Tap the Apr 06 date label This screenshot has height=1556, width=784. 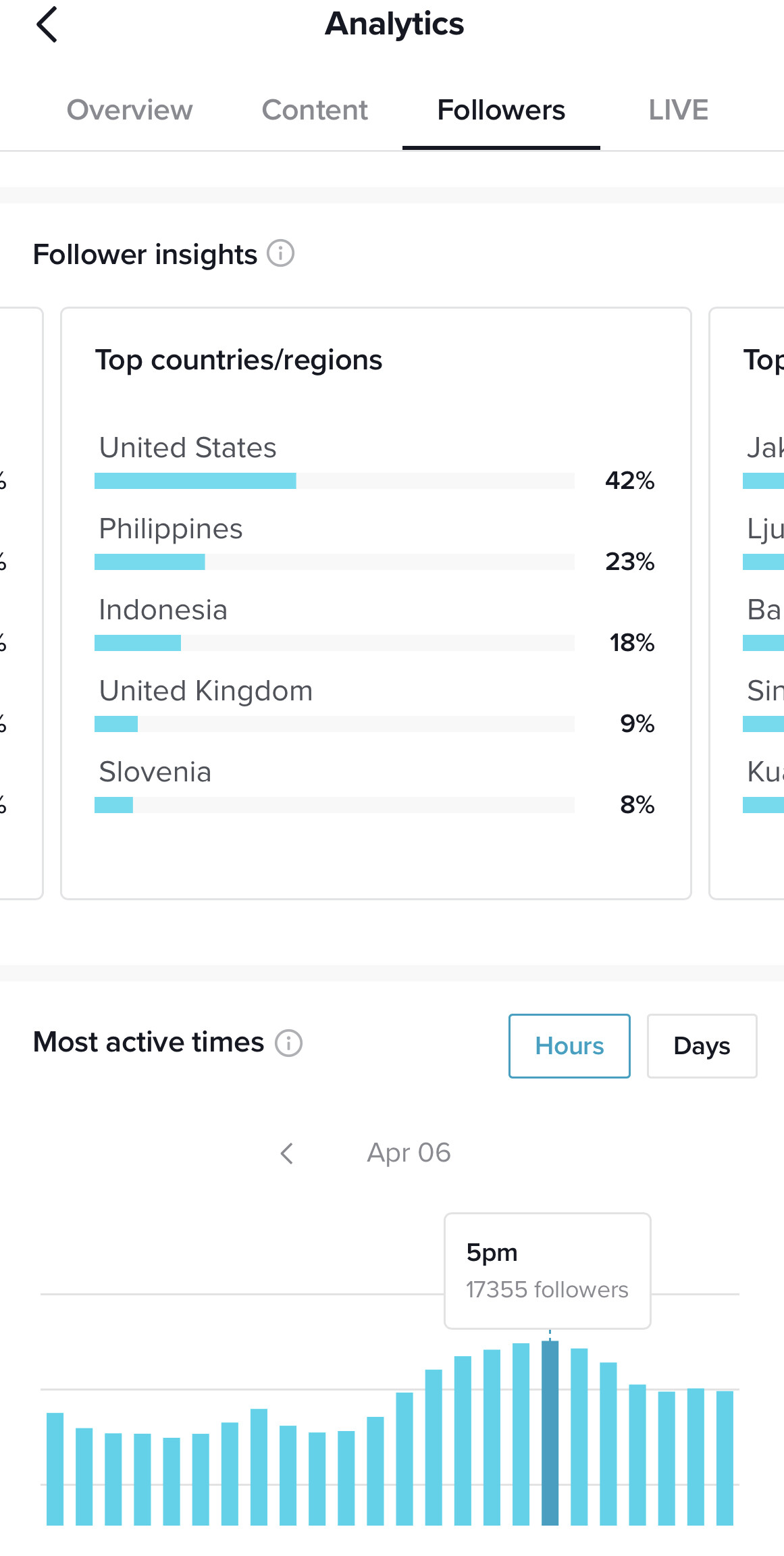(409, 1153)
